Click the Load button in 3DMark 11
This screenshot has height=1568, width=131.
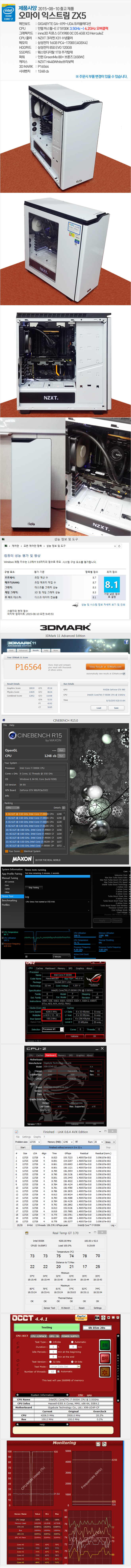(99, 708)
